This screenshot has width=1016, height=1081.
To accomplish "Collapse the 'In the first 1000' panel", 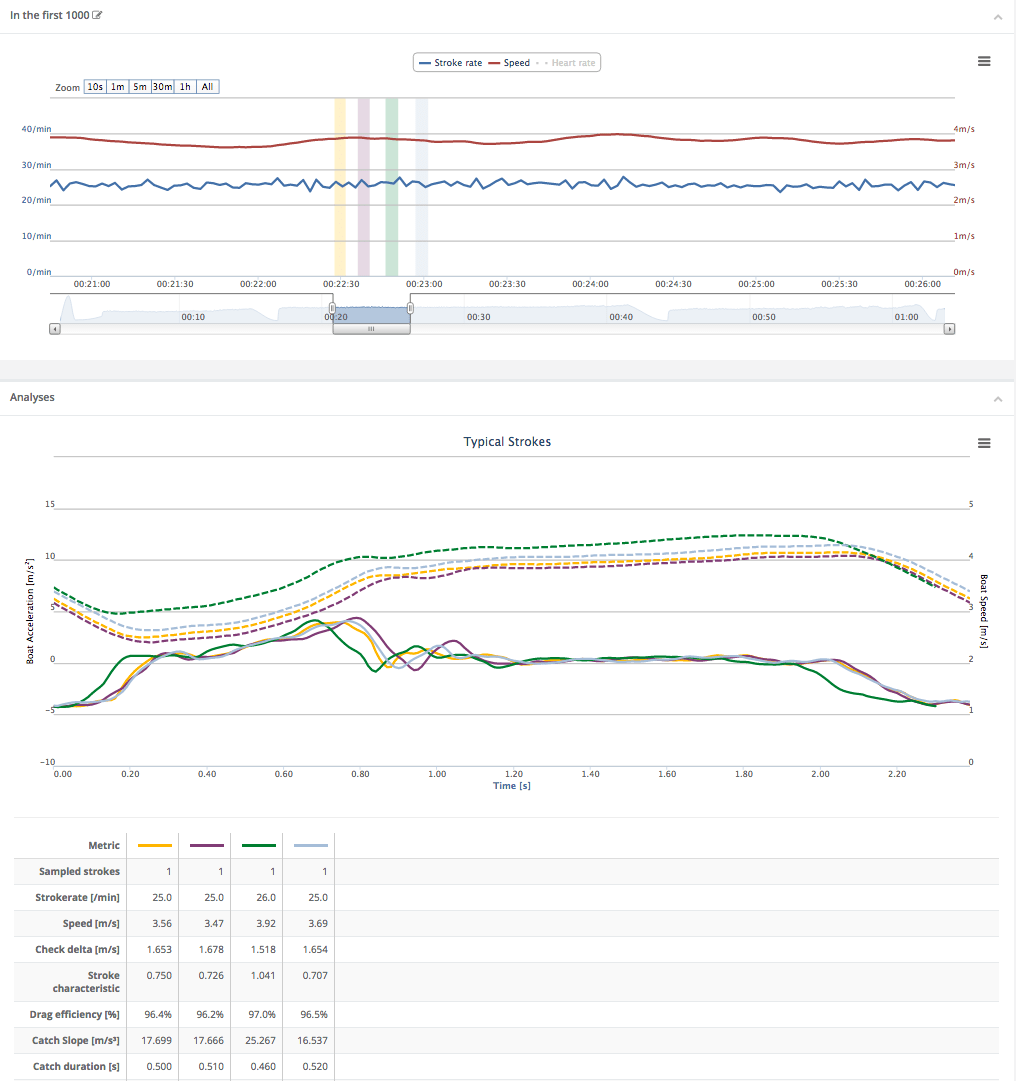I will point(997,17).
